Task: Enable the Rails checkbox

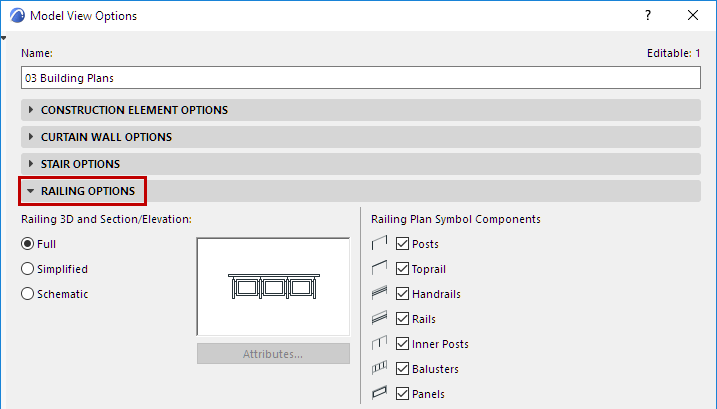Action: tap(403, 319)
